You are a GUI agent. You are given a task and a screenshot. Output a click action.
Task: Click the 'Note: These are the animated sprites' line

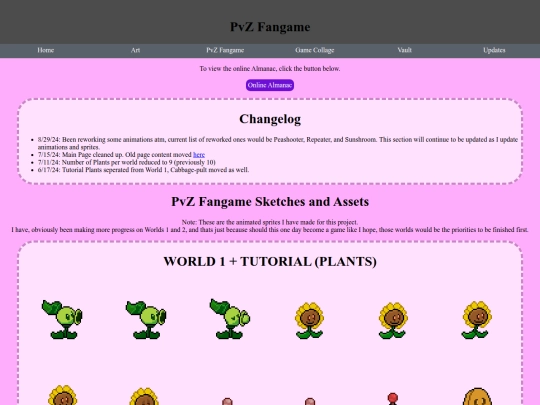[x=270, y=222]
